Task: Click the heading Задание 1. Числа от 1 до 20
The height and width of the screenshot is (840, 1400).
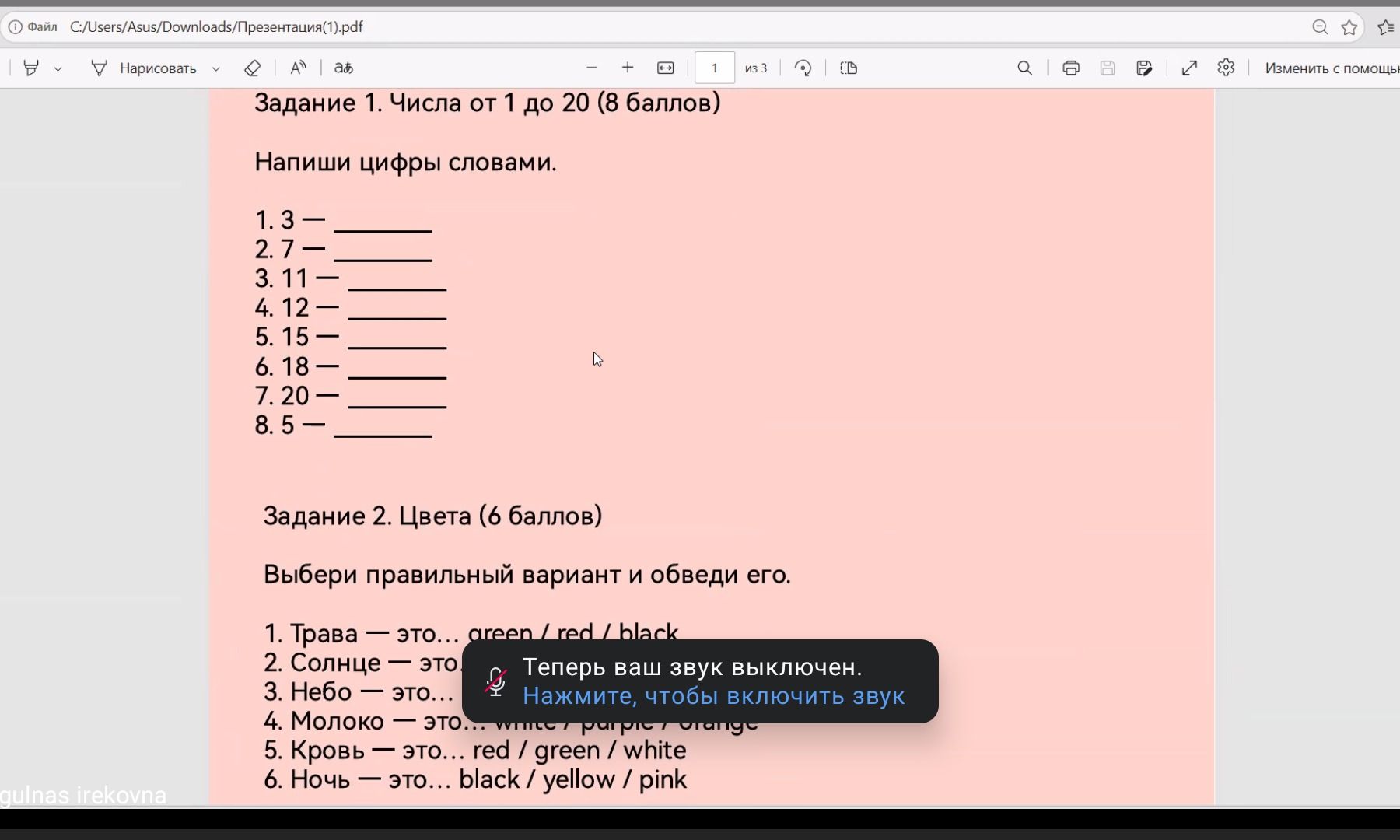Action: point(487,103)
